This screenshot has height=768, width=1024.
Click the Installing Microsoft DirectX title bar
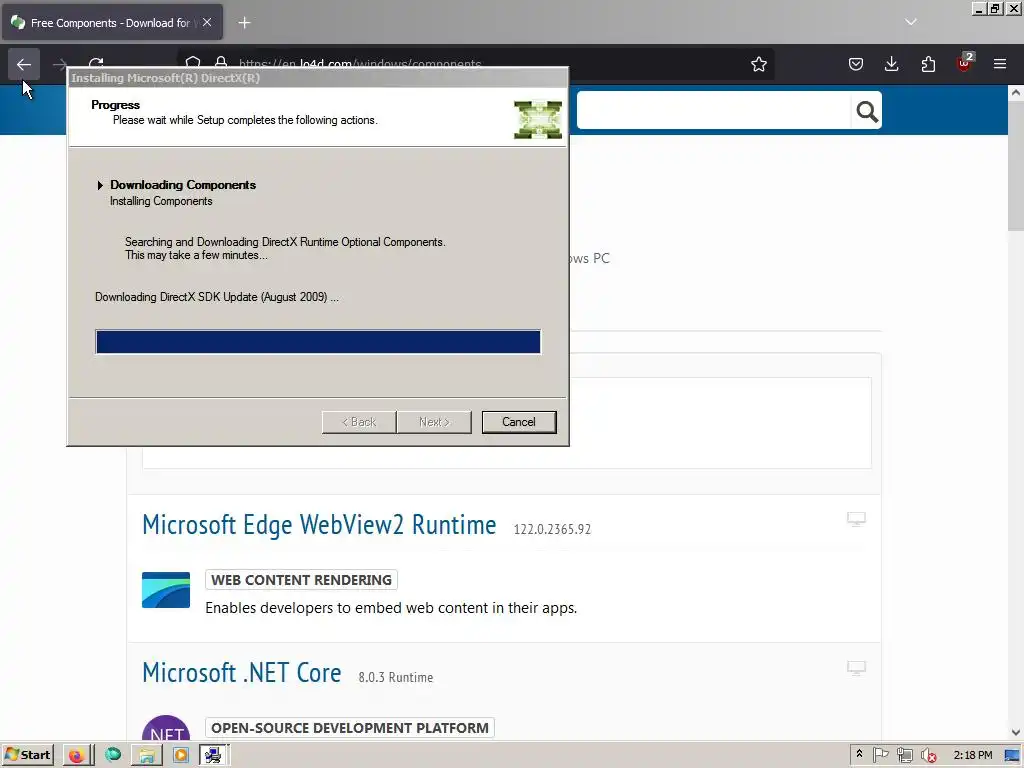coord(317,78)
